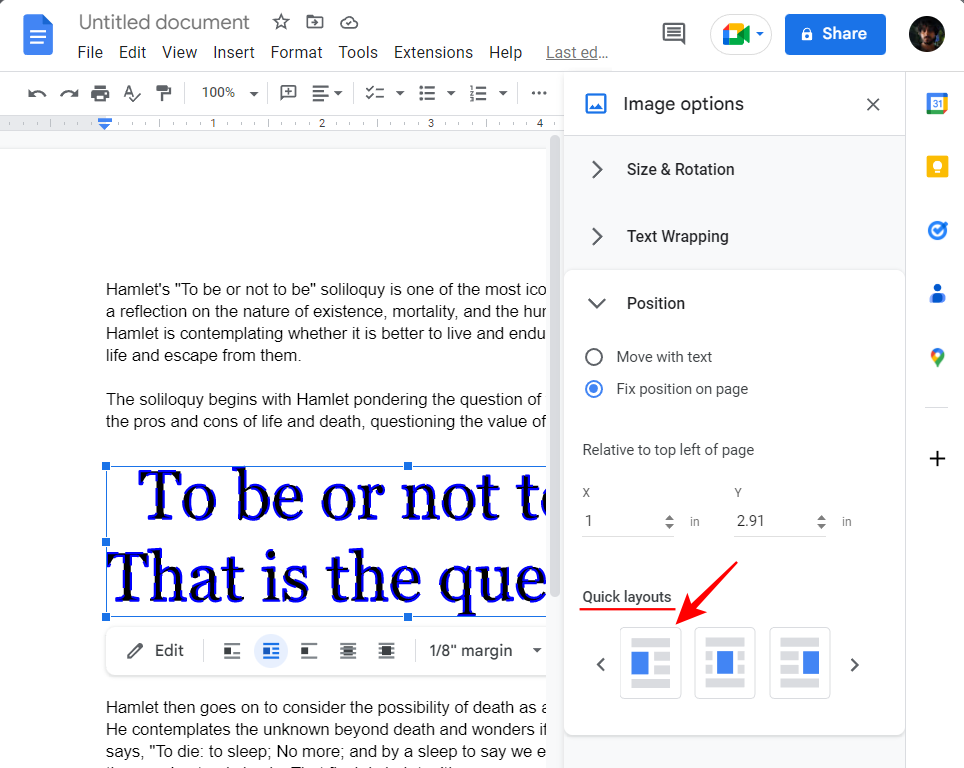Image resolution: width=964 pixels, height=768 pixels.
Task: Open Google Keep in side panel
Action: (936, 167)
